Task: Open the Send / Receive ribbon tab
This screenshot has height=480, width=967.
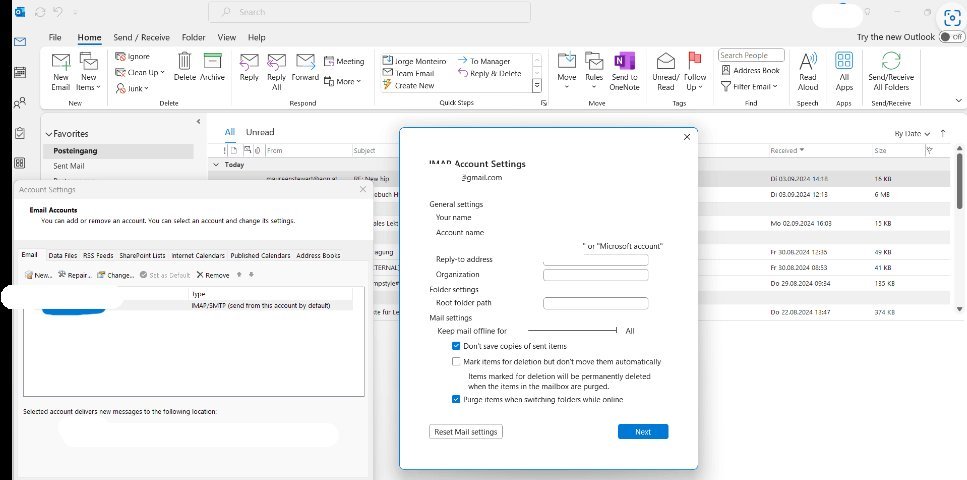Action: tap(141, 38)
